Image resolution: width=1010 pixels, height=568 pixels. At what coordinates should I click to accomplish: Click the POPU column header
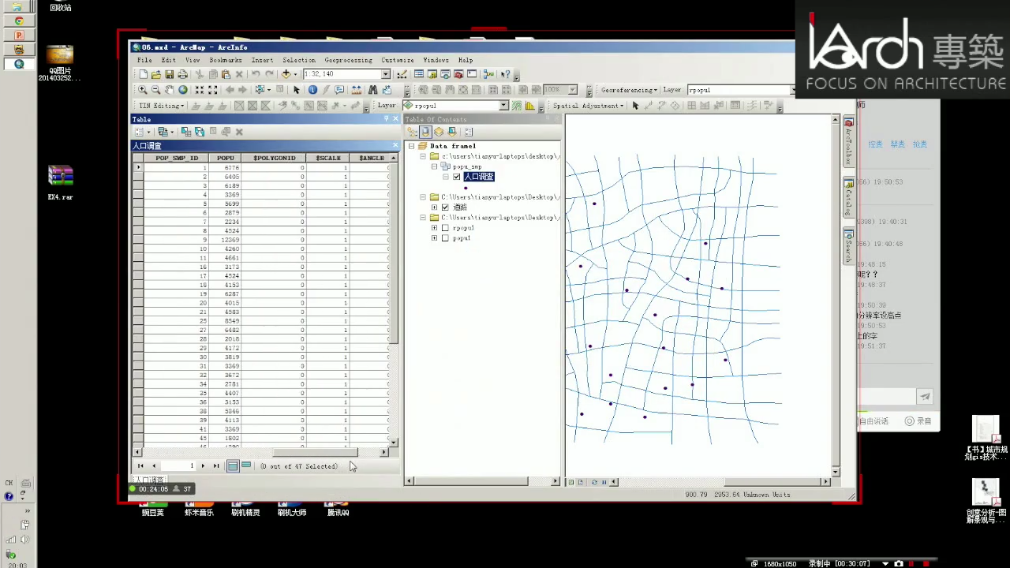(x=225, y=158)
